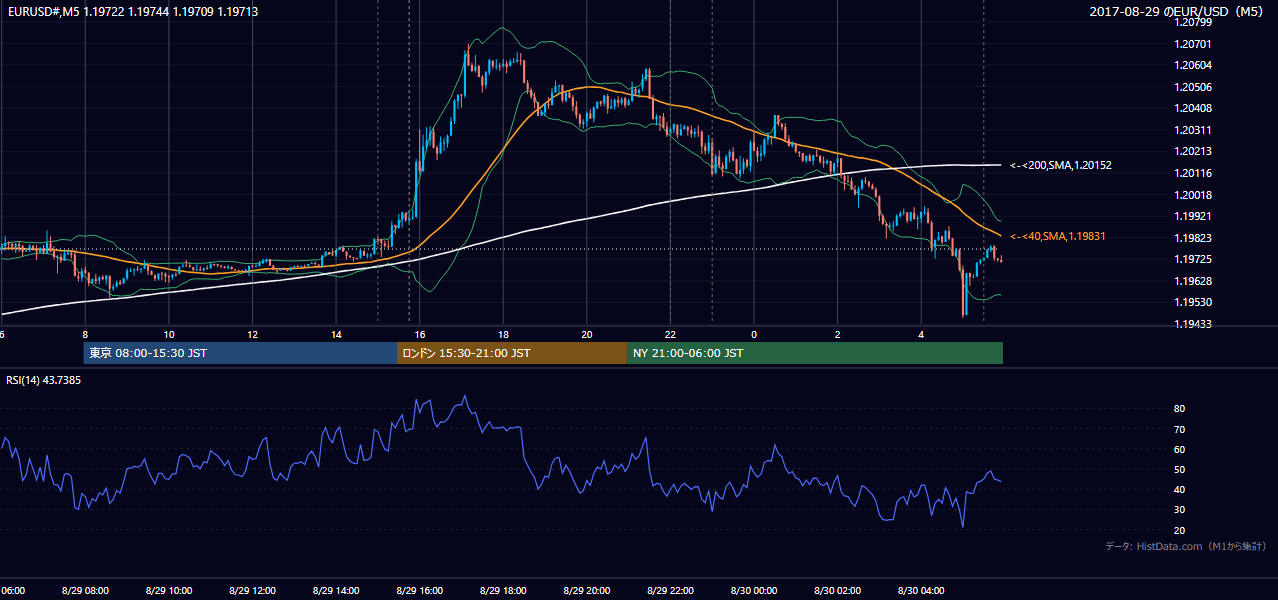The height and width of the screenshot is (600, 1278).
Task: Click the 8/29 10:00 time label
Action: click(x=169, y=591)
